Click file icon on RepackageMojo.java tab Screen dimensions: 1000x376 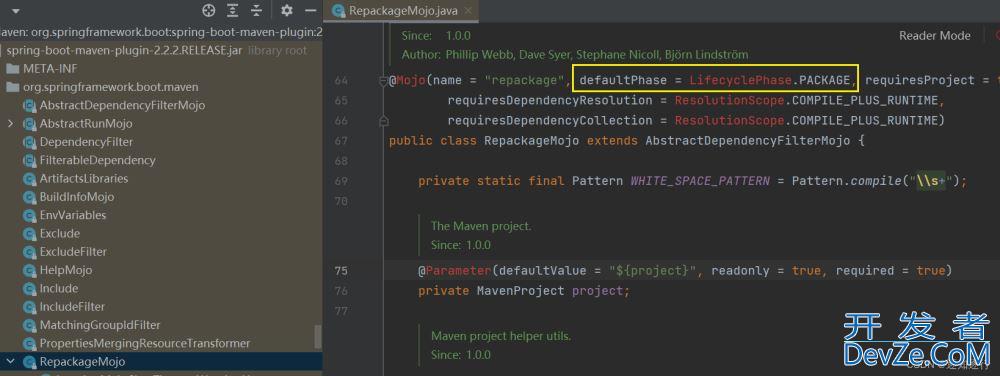pos(339,10)
